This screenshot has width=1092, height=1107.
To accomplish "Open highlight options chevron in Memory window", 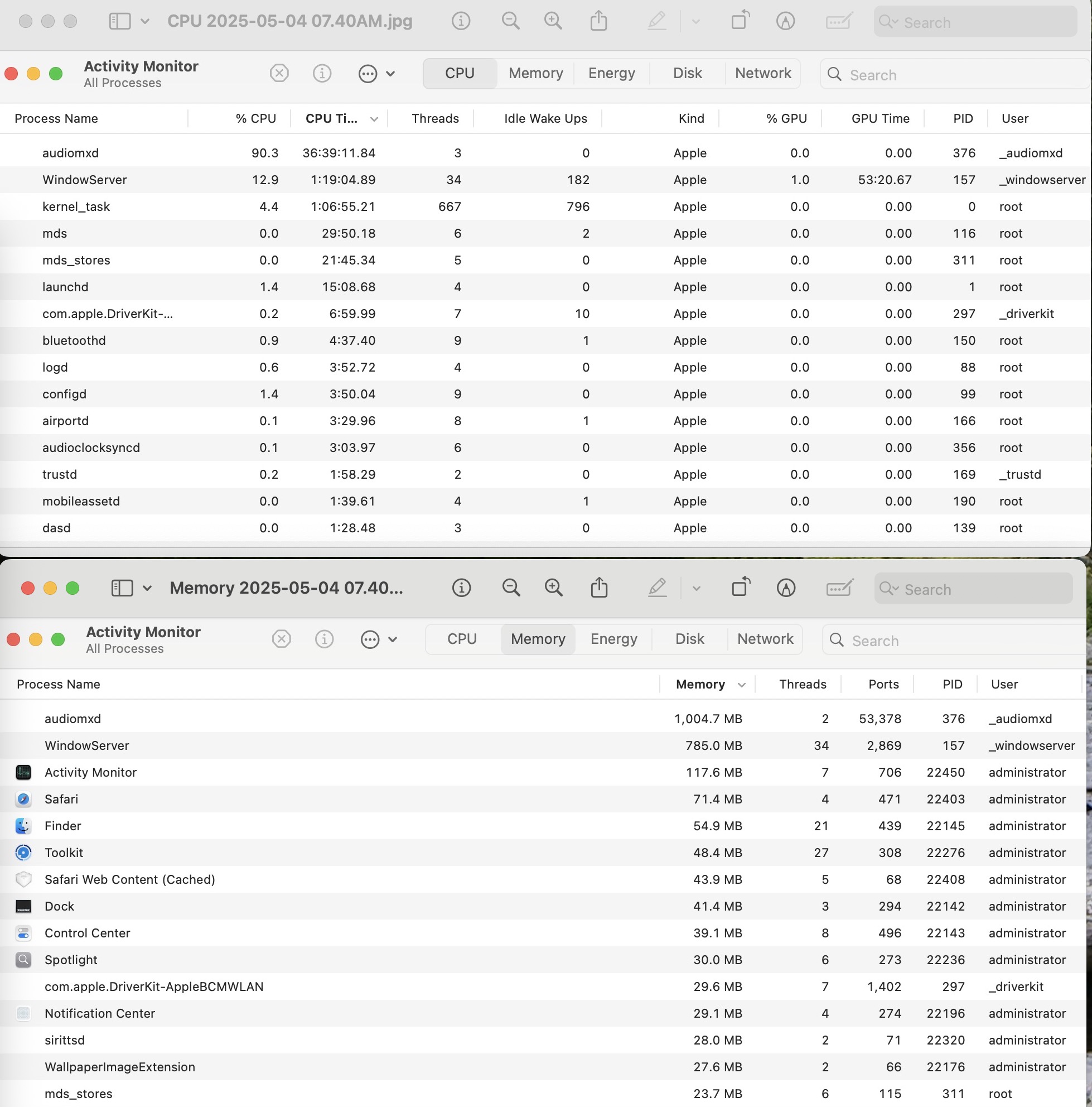I will (x=697, y=589).
